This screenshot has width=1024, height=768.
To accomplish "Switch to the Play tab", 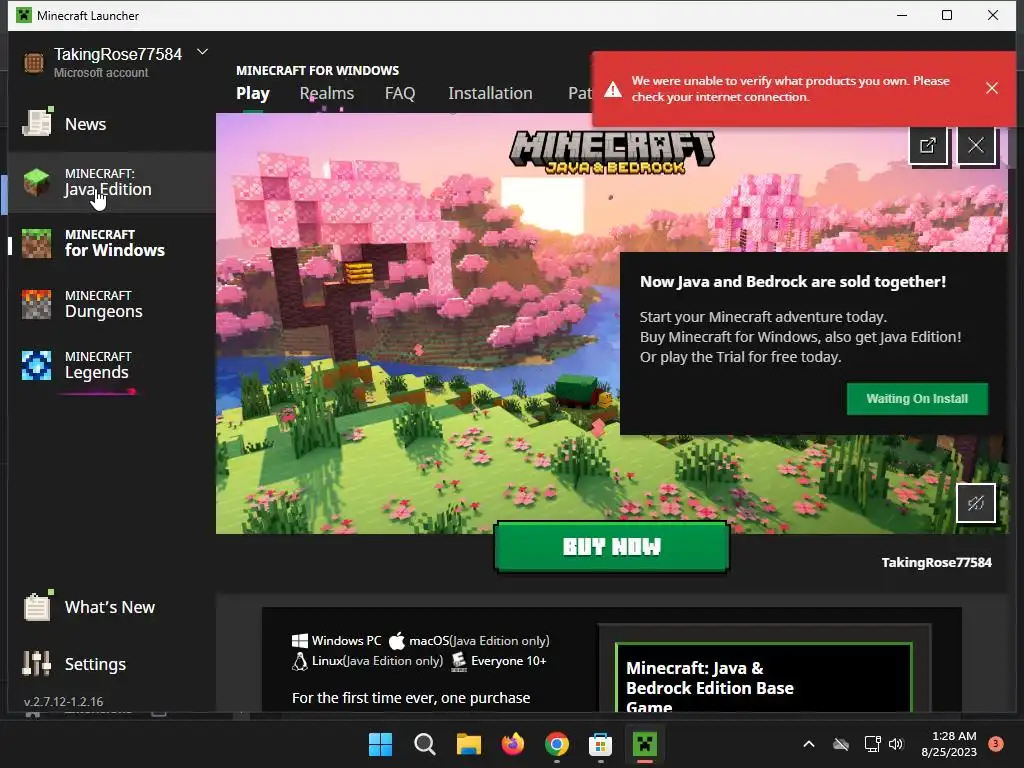I will click(x=253, y=93).
